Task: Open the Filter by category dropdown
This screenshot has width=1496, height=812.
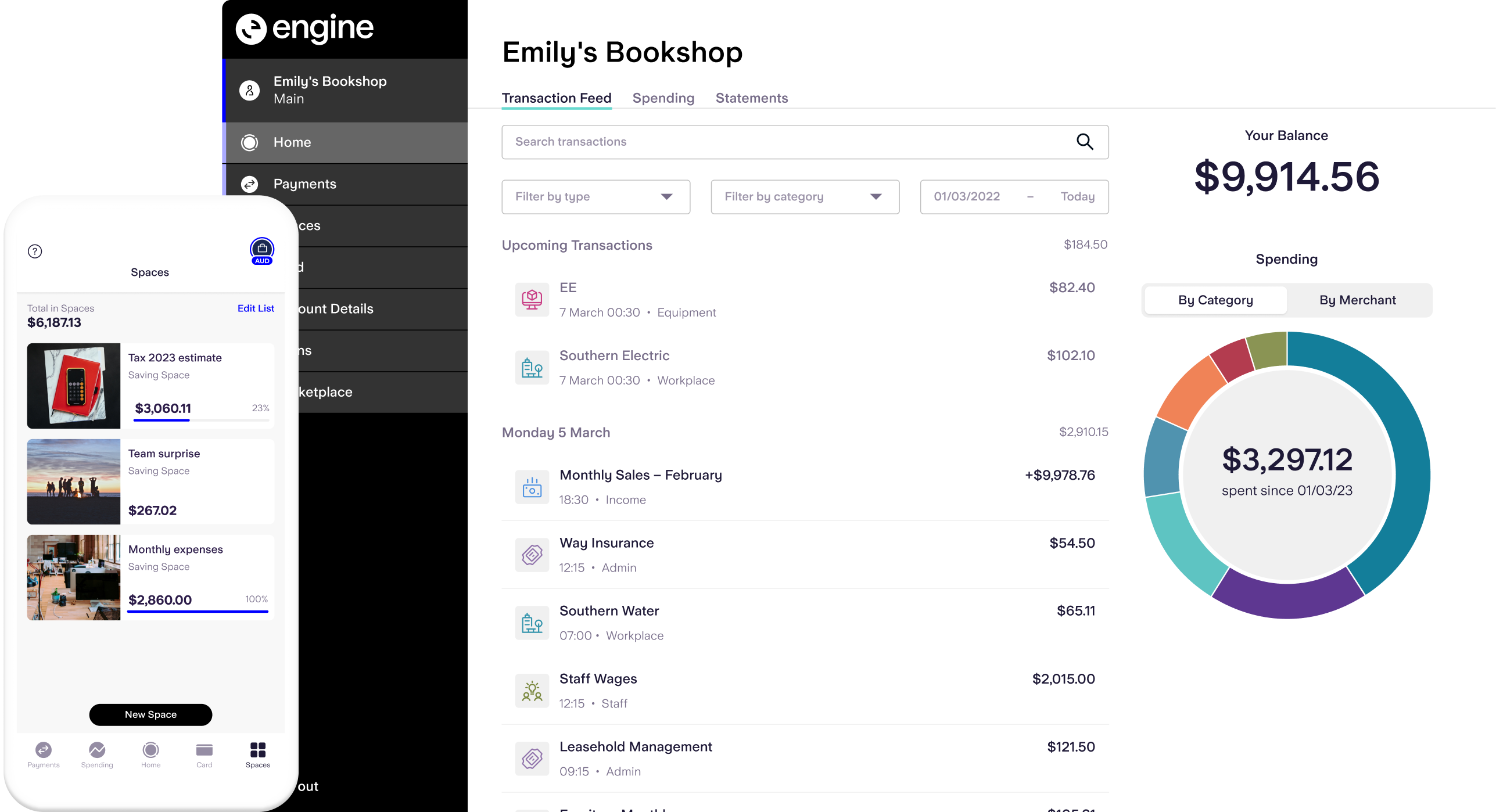Action: click(805, 196)
